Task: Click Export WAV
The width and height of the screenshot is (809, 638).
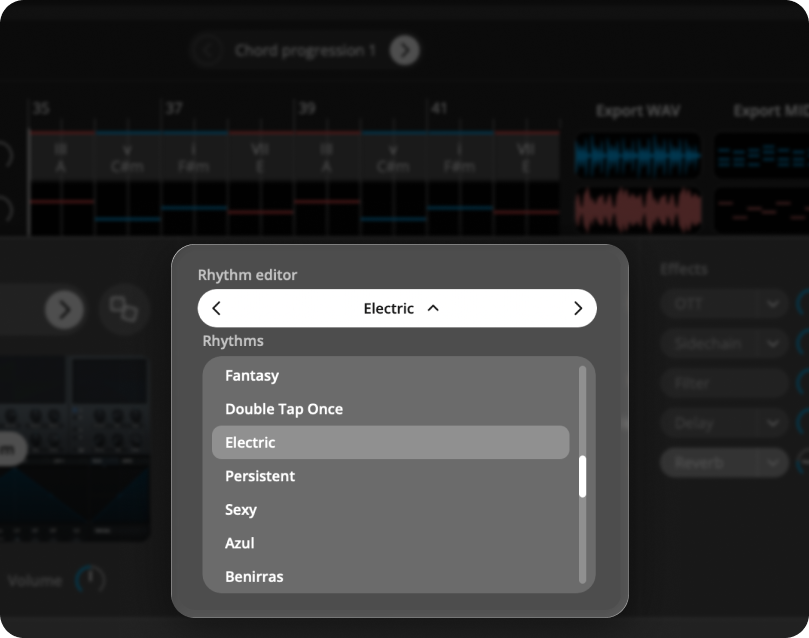Action: [x=638, y=111]
